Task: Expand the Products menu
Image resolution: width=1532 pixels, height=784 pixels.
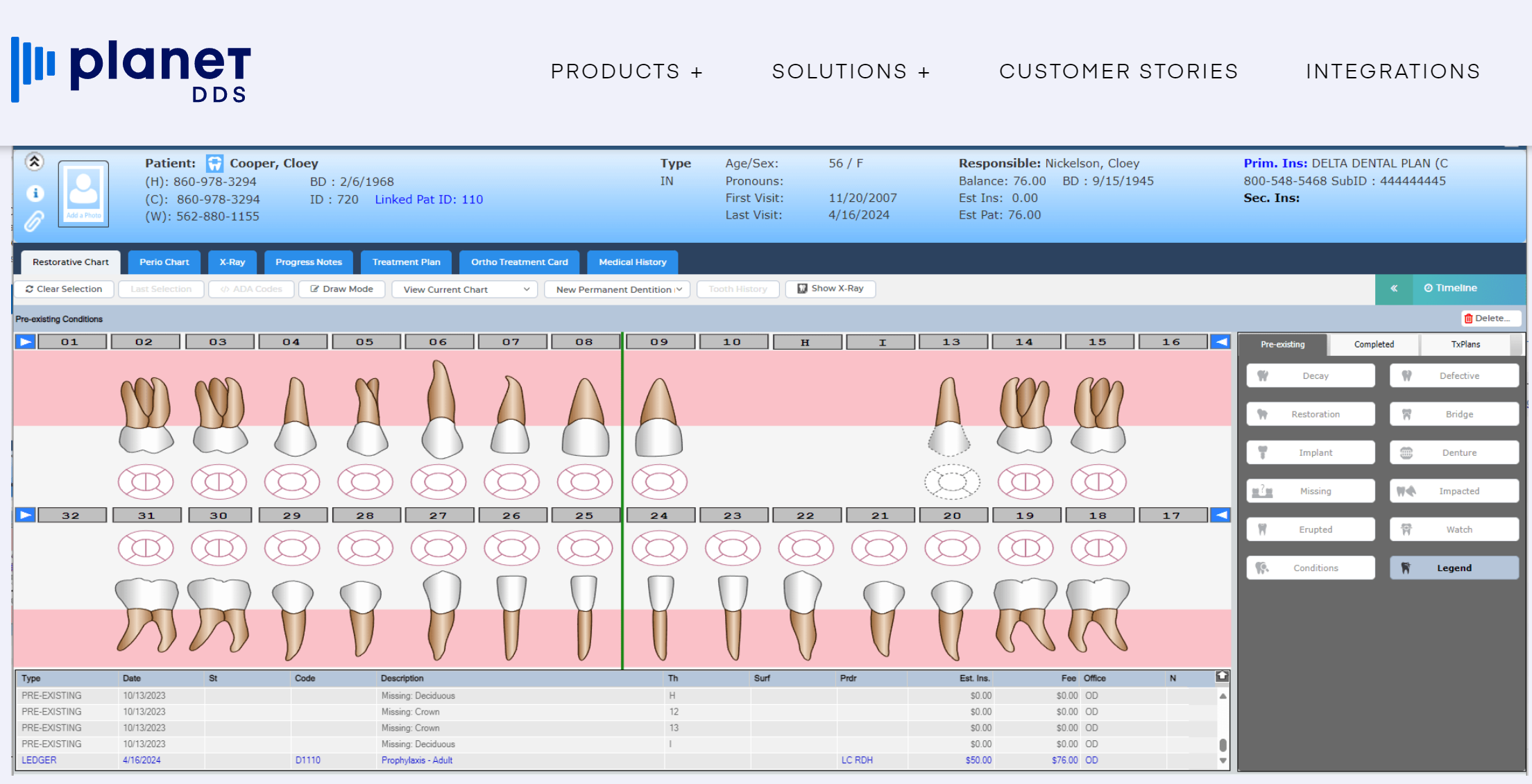Action: (x=627, y=71)
